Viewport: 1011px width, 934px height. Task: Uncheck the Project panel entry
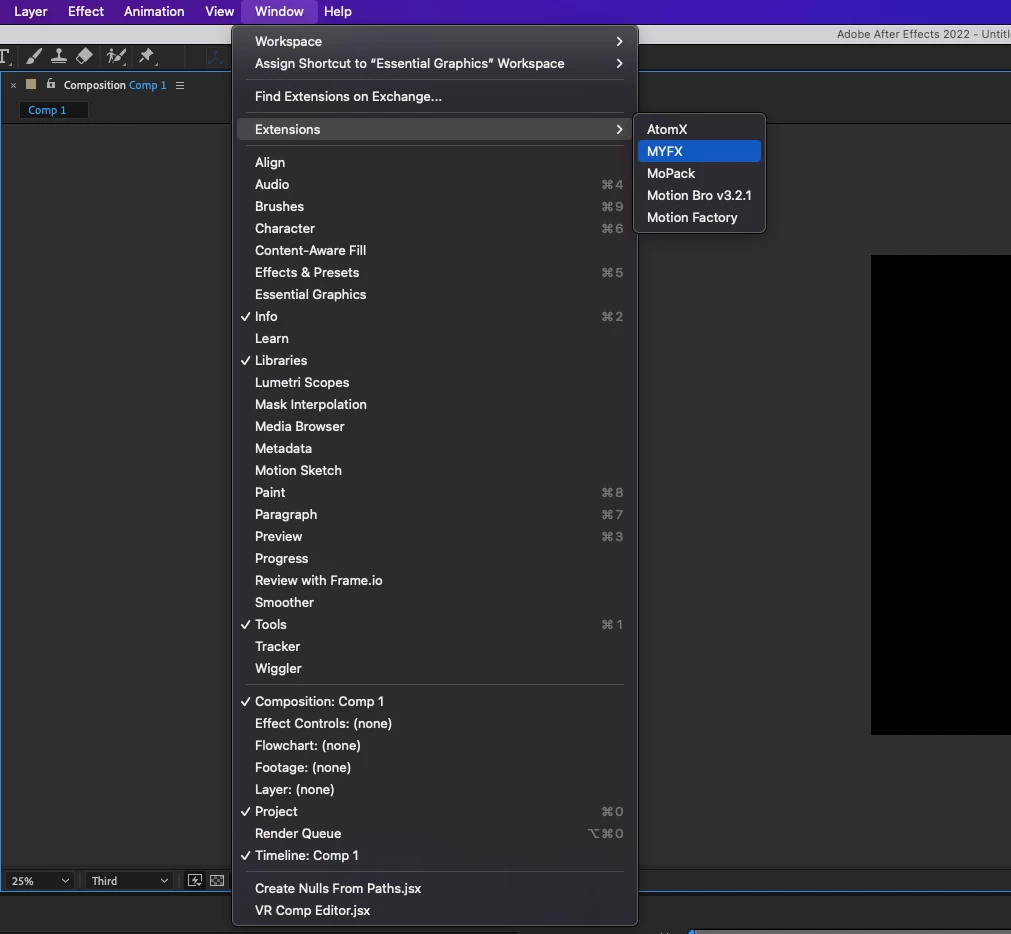pyautogui.click(x=435, y=811)
